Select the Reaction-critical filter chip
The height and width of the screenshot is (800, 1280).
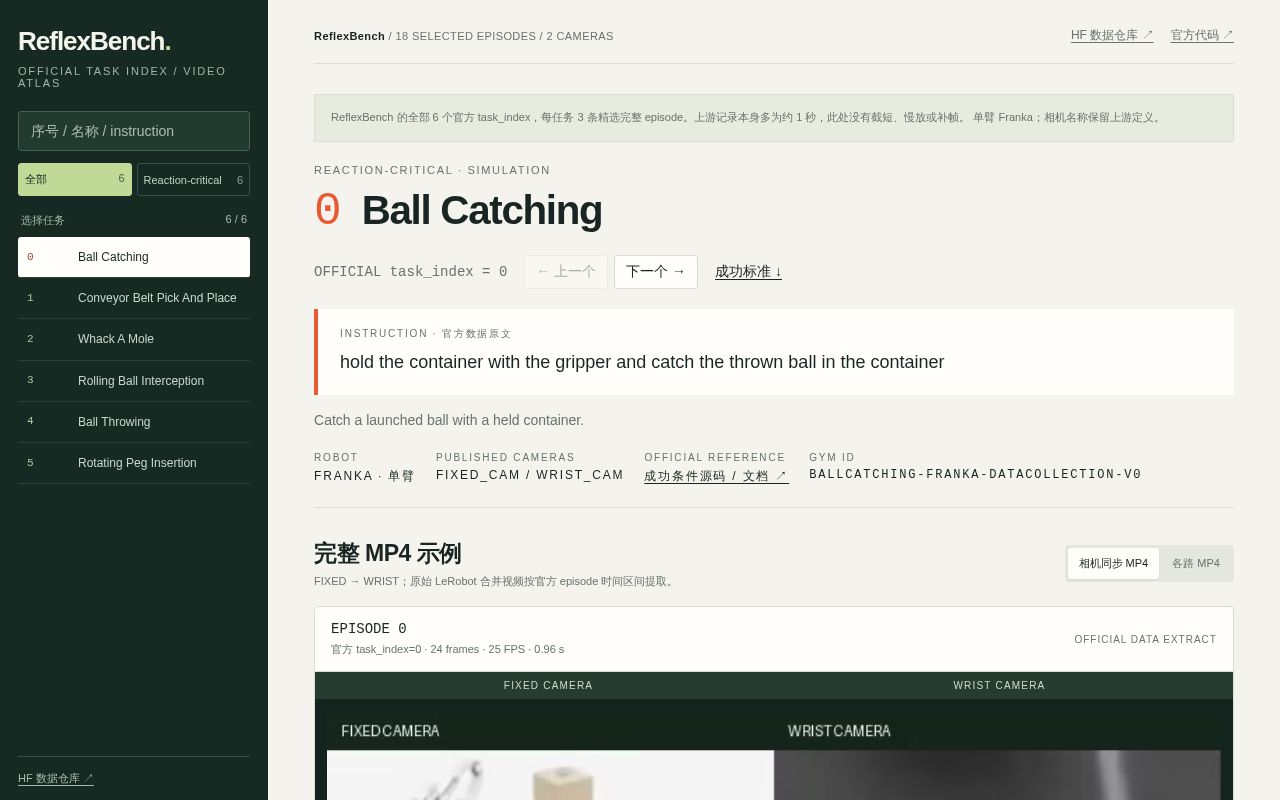tap(193, 180)
